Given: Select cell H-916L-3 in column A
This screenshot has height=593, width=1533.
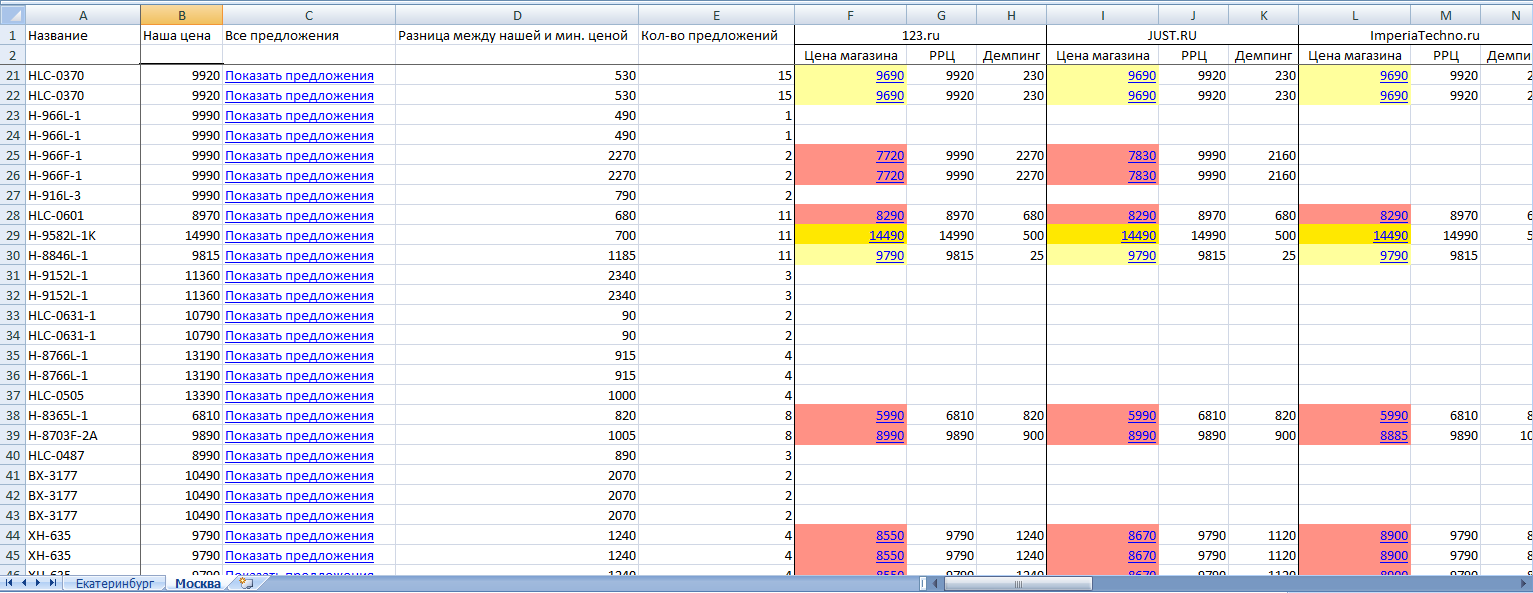Looking at the screenshot, I should (x=83, y=195).
